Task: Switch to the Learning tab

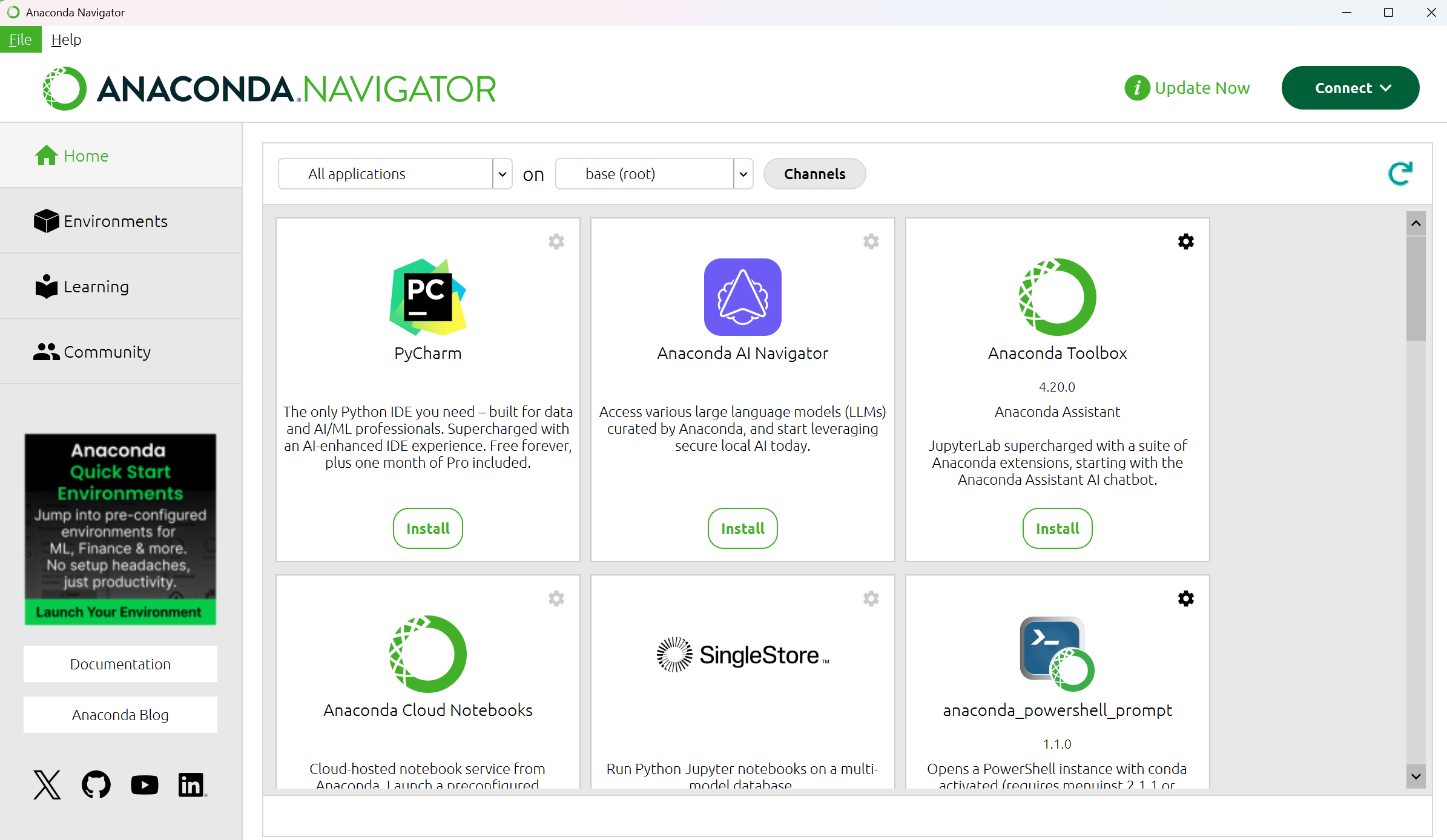Action: click(x=121, y=286)
